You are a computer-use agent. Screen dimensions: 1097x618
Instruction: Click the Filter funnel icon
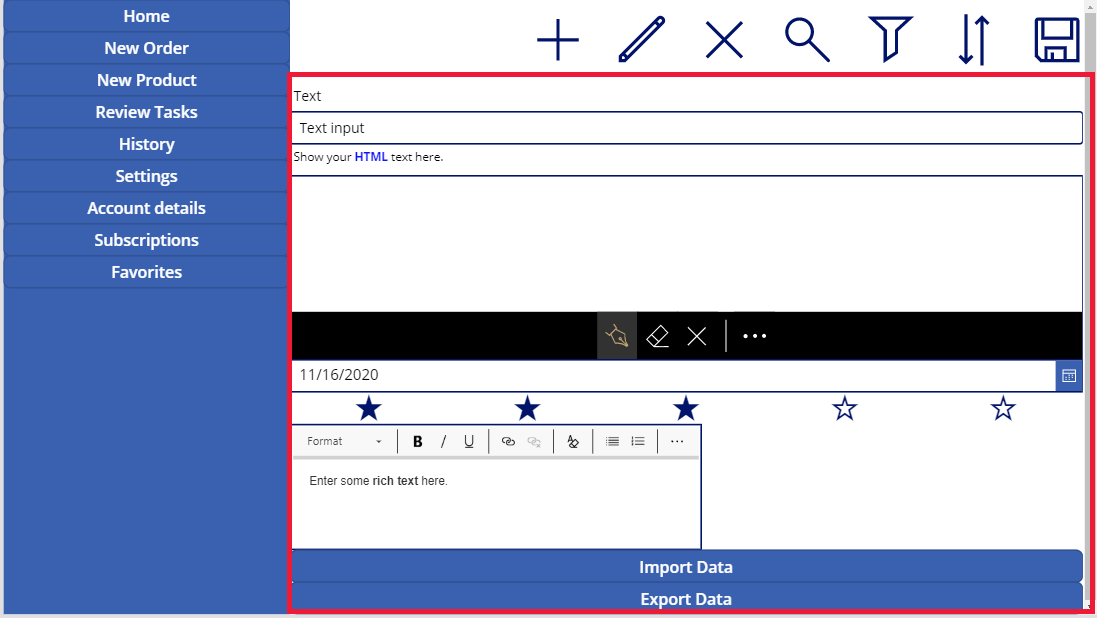889,40
